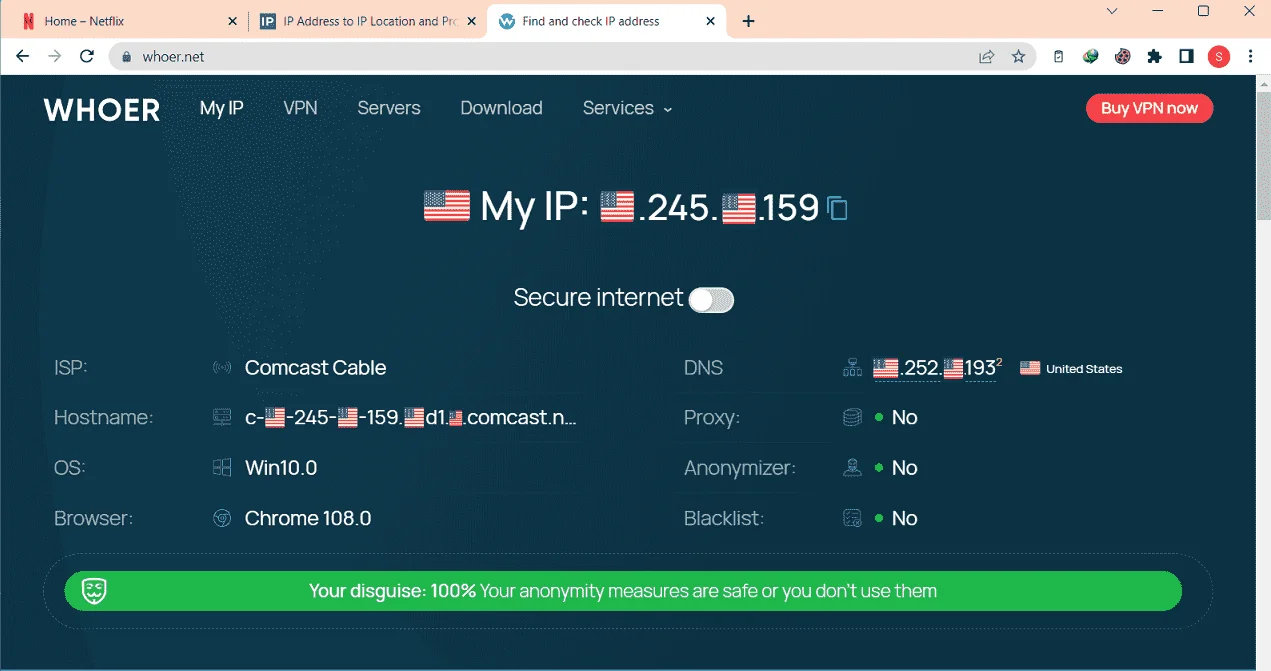Open the My IP menu item
The height and width of the screenshot is (671, 1271).
pyautogui.click(x=222, y=108)
